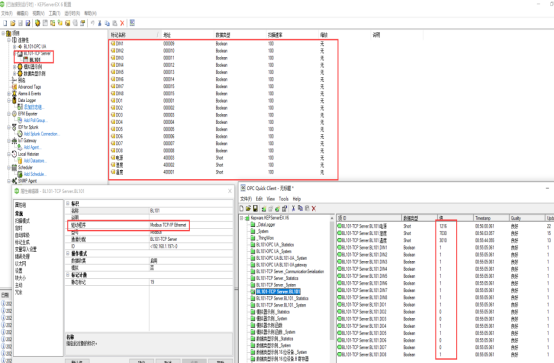Screen dimensions: 554x363
Task: Click the red Delete X in KEPServerEX toolbar
Action: coord(122,23)
